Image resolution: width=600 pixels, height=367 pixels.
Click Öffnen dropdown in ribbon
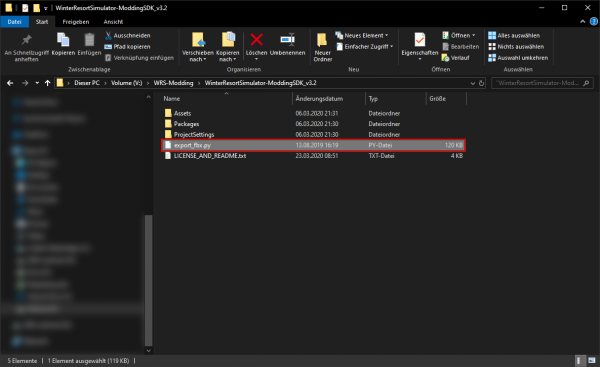pos(458,36)
